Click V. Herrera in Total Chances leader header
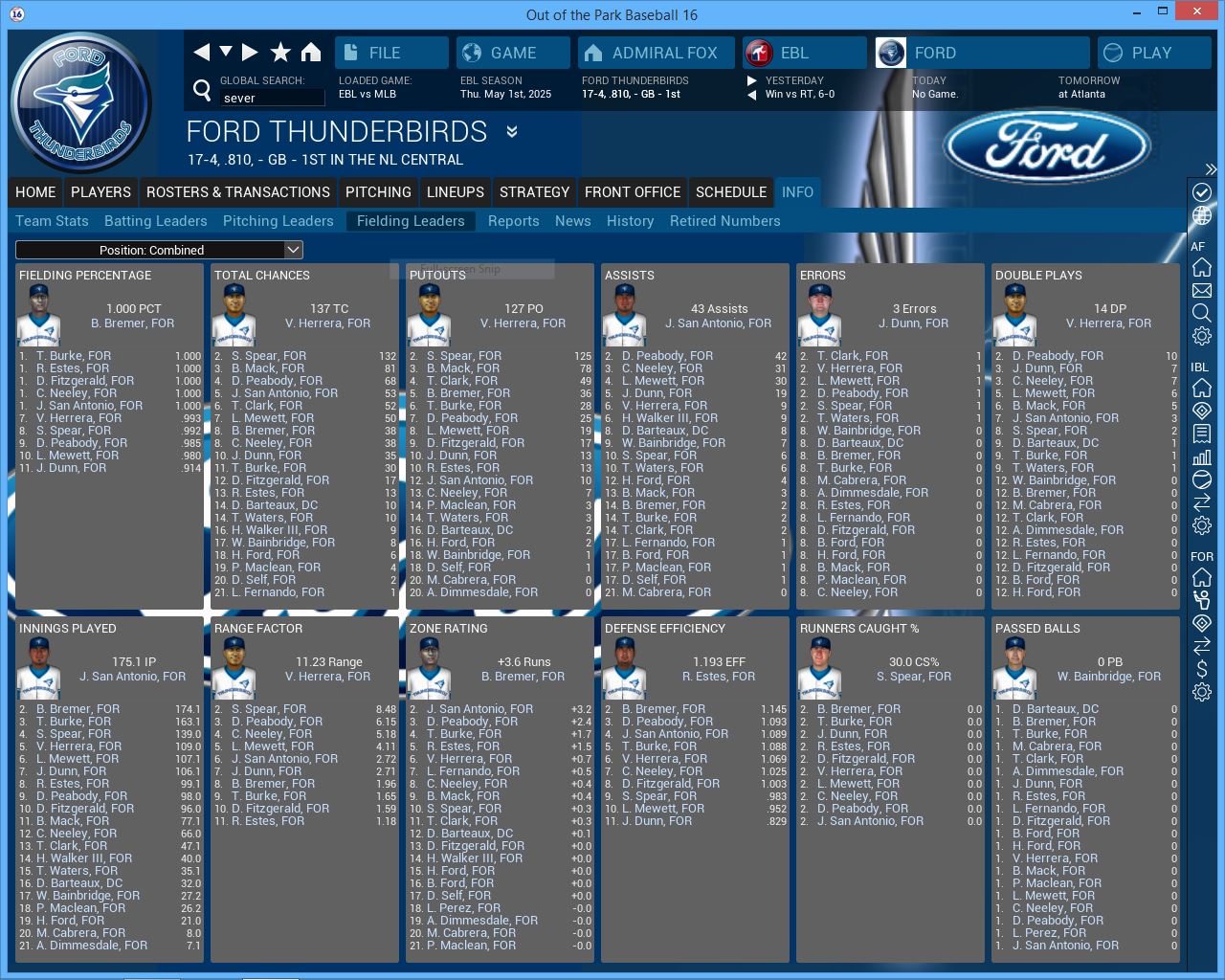 (327, 323)
